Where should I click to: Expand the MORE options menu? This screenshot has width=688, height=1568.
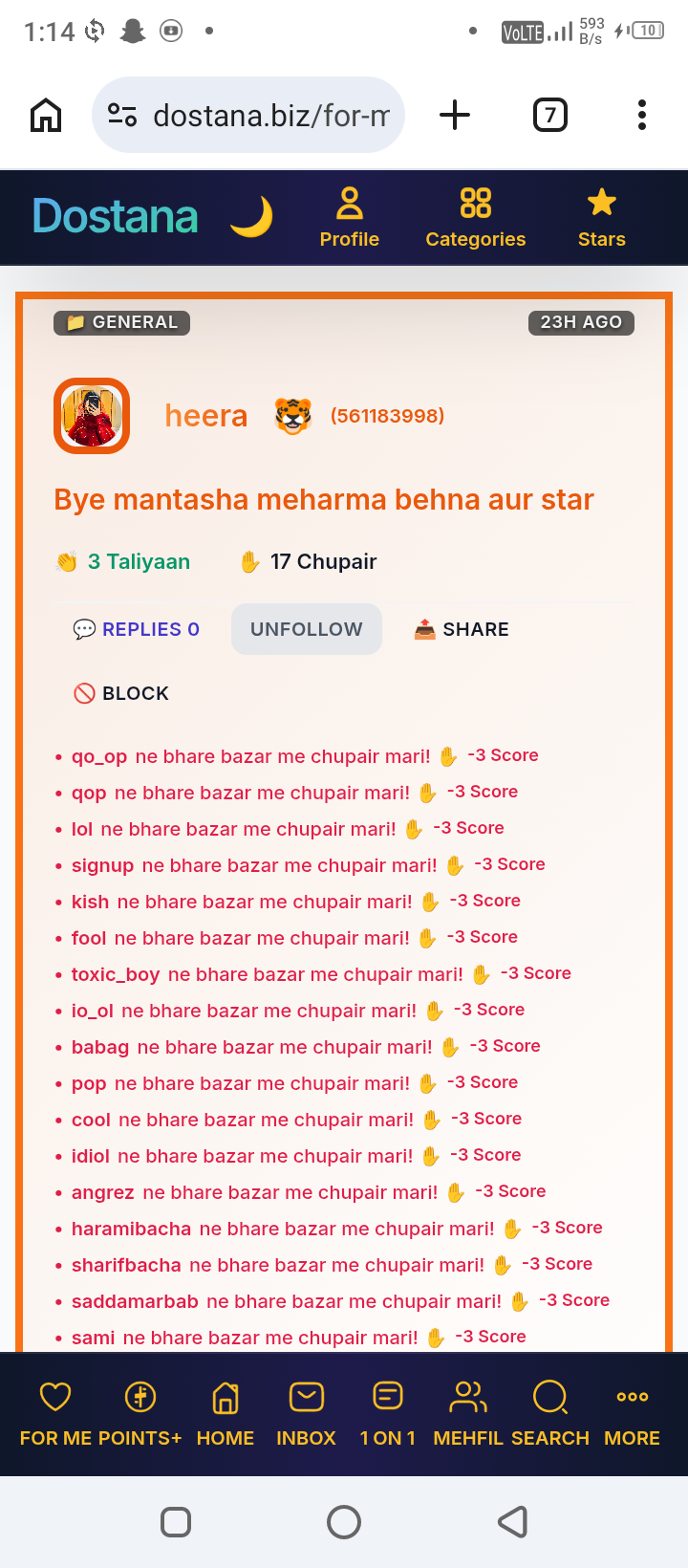tap(633, 1414)
